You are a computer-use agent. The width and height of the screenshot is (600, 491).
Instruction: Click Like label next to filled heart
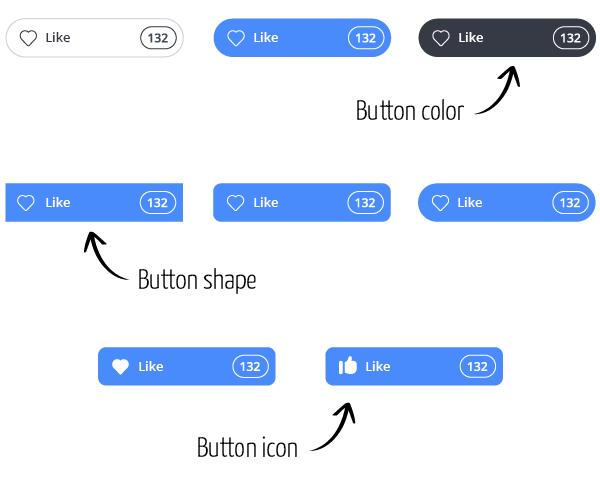point(151,367)
